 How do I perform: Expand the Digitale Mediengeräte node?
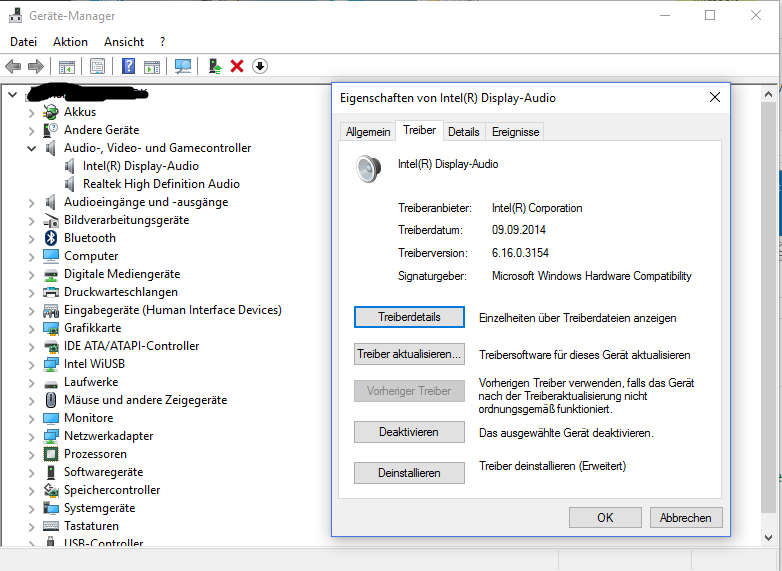click(x=31, y=275)
